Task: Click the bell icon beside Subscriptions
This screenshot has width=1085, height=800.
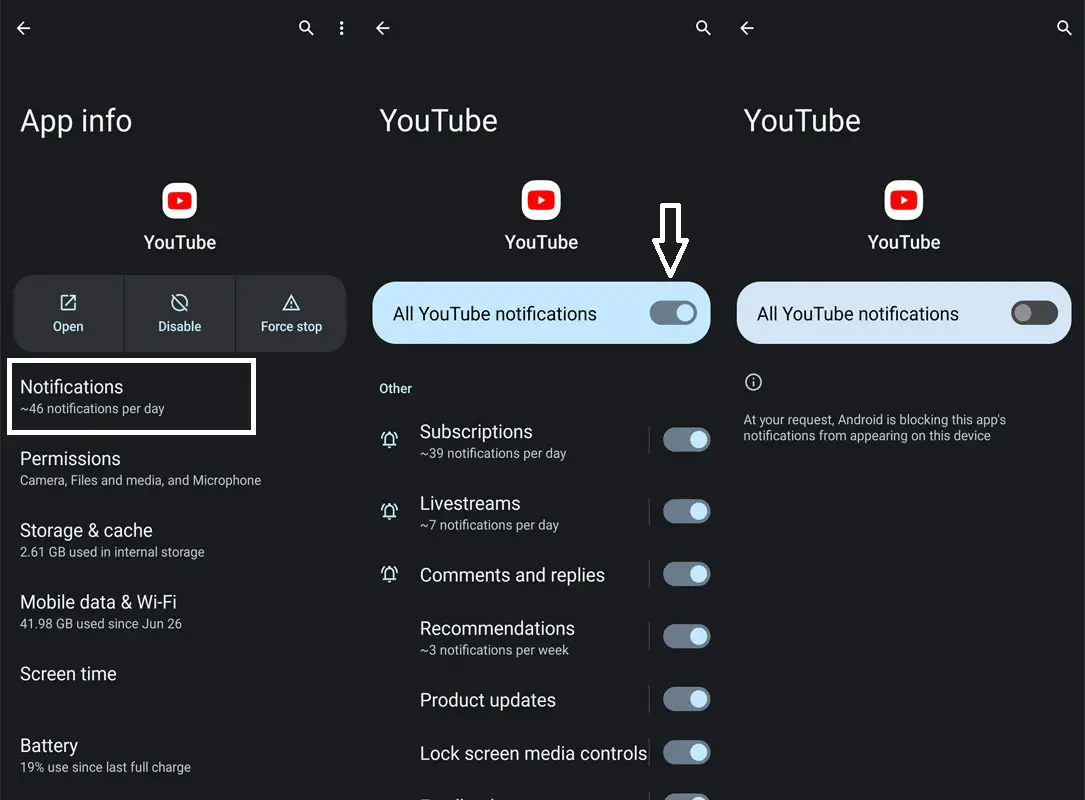Action: [390, 440]
